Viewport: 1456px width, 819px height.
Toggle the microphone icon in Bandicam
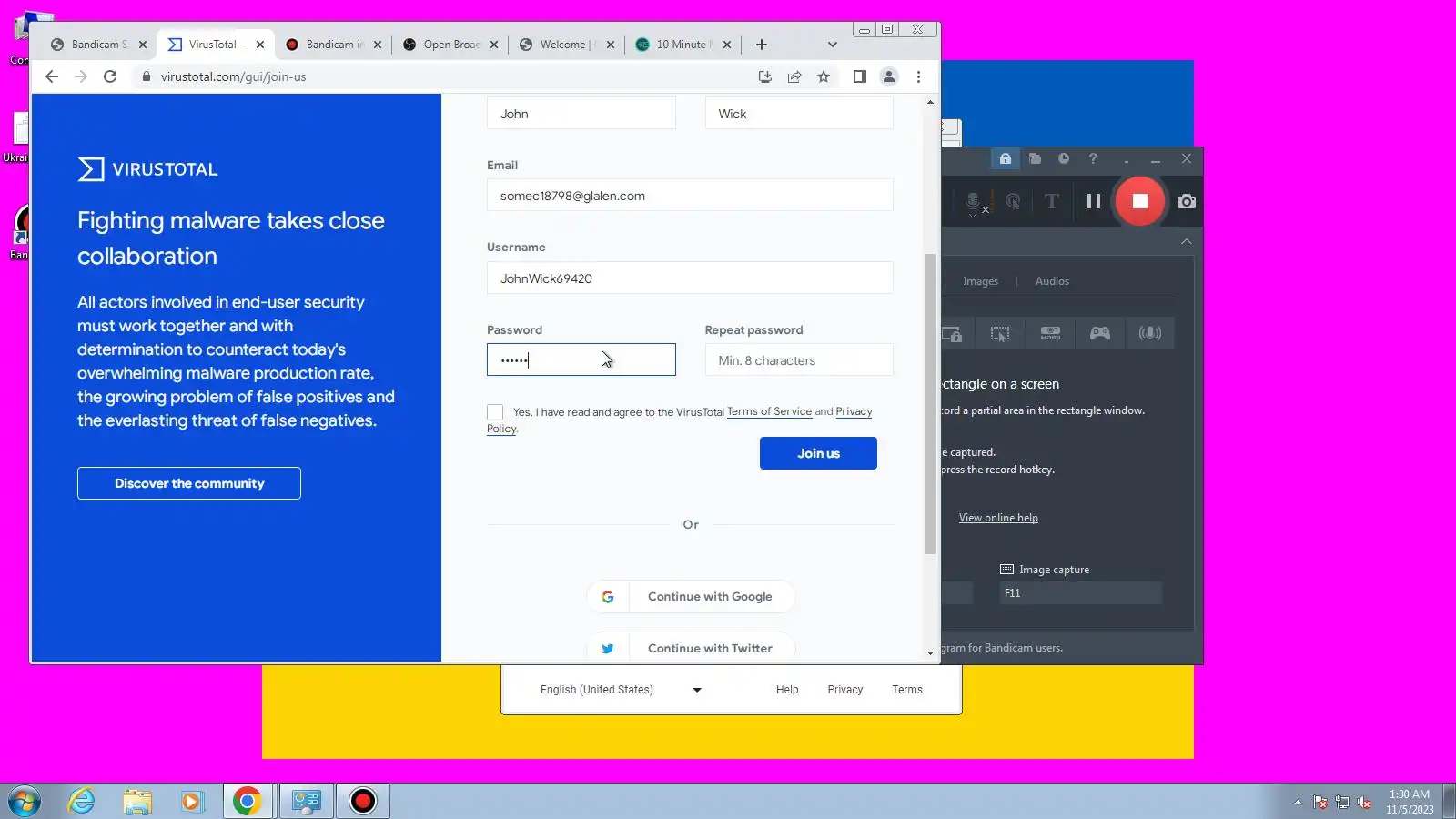[x=973, y=201]
